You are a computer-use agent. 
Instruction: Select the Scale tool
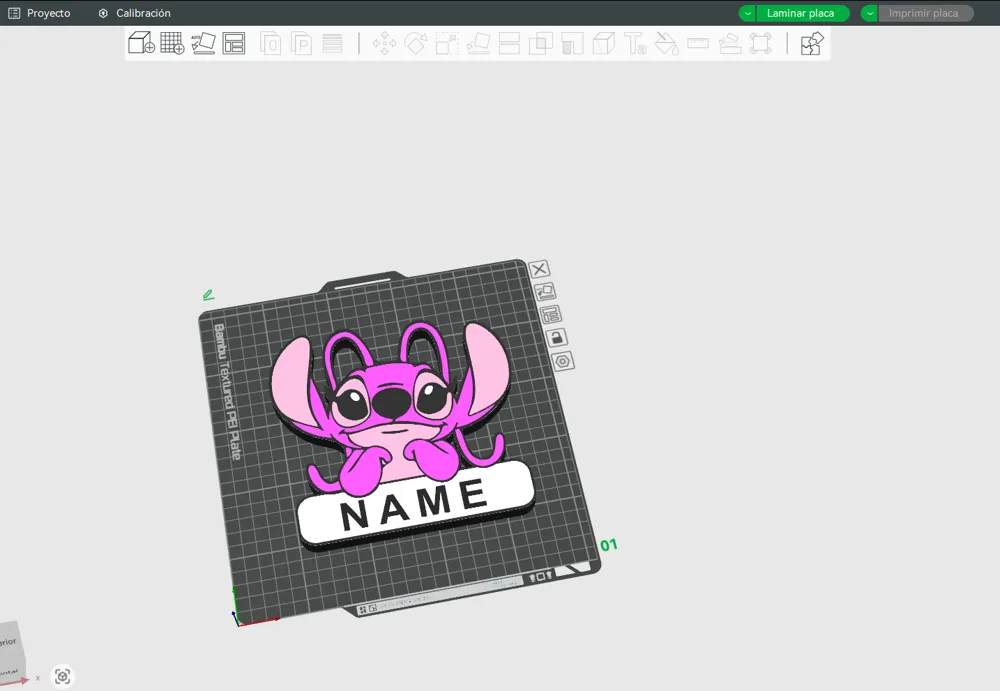[447, 43]
